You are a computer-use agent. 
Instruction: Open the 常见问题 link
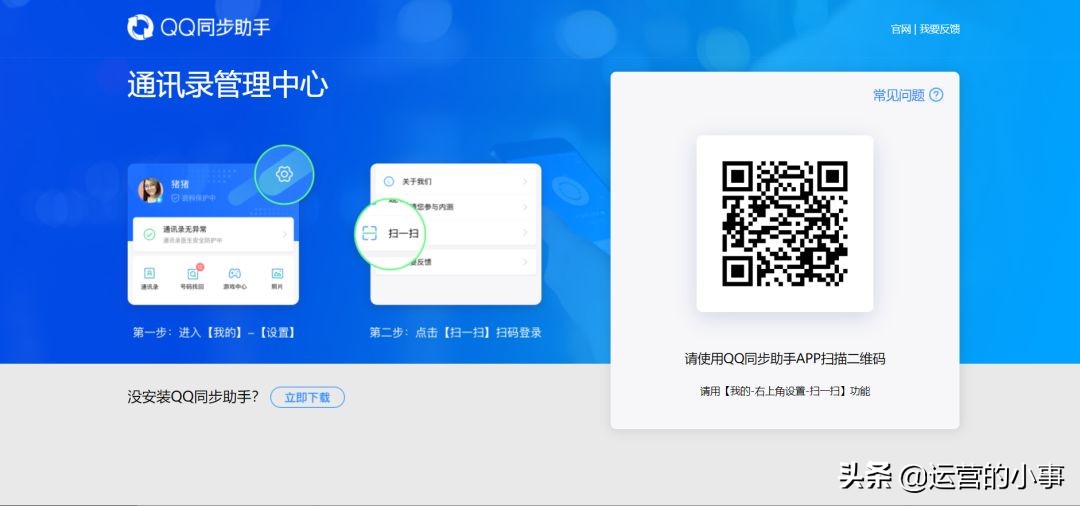[899, 96]
